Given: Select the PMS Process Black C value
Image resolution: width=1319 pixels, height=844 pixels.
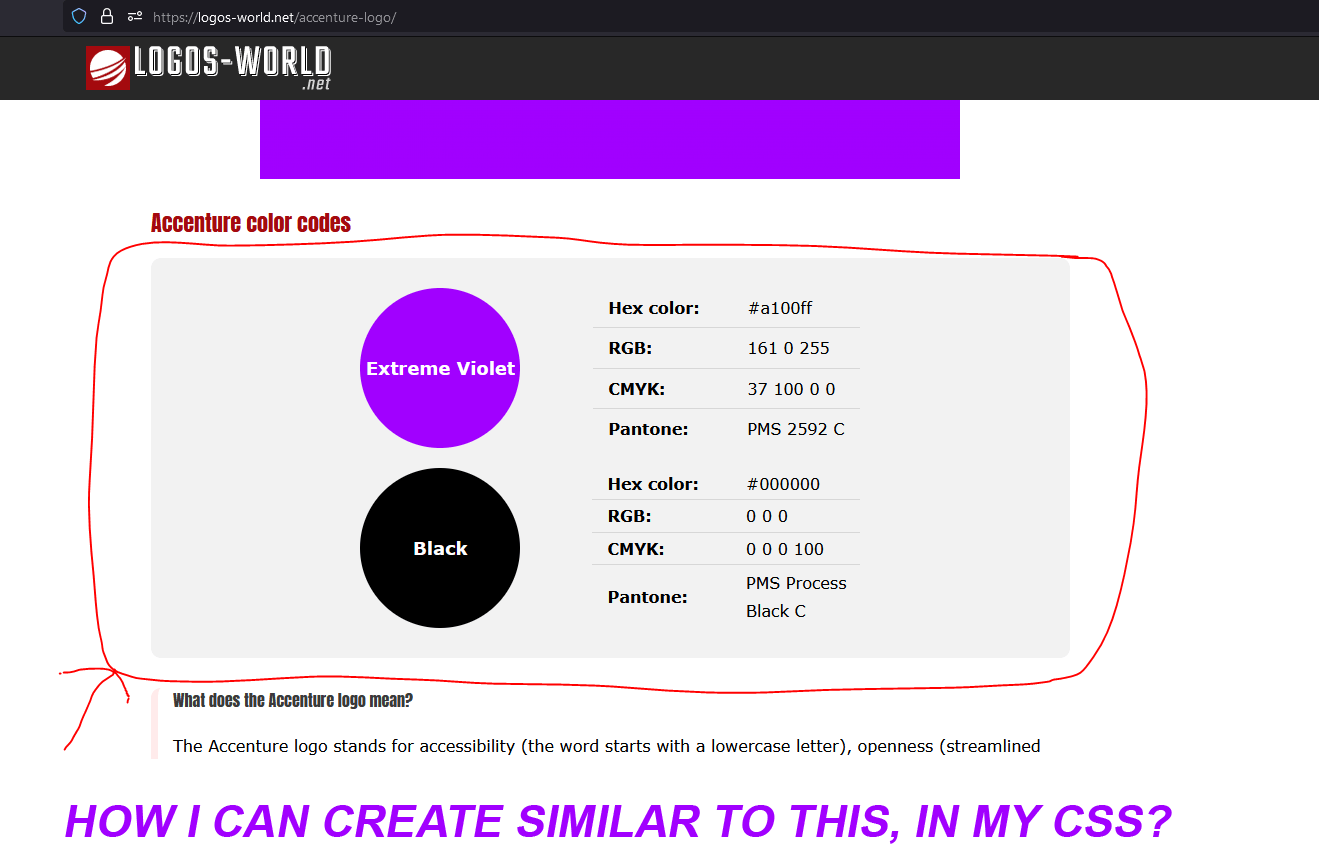Looking at the screenshot, I should coord(796,597).
